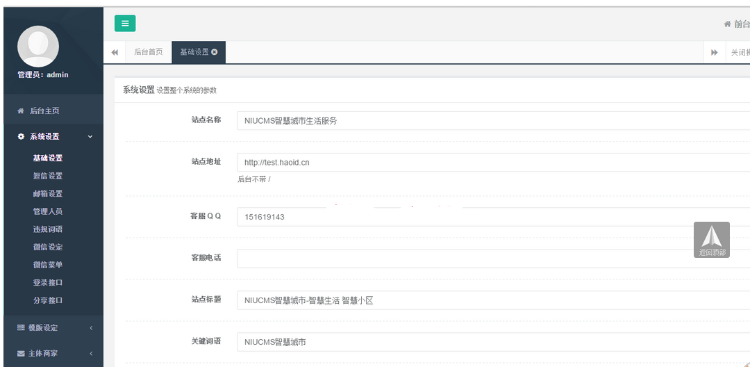Open 违规词语 submenu item
This screenshot has height=367, width=750.
[48, 229]
